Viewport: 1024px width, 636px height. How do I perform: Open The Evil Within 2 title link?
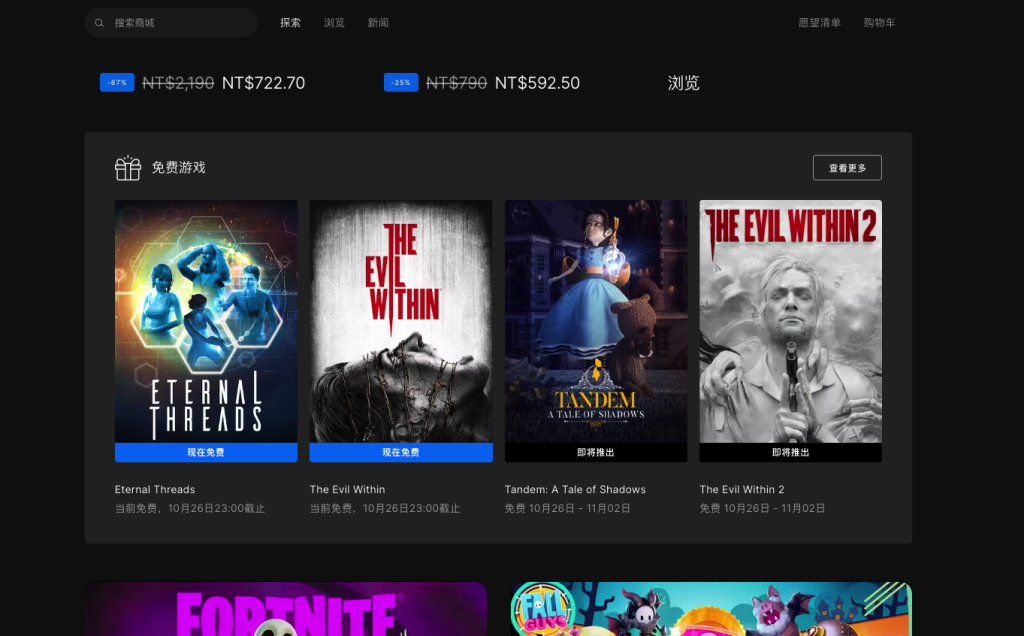[742, 489]
